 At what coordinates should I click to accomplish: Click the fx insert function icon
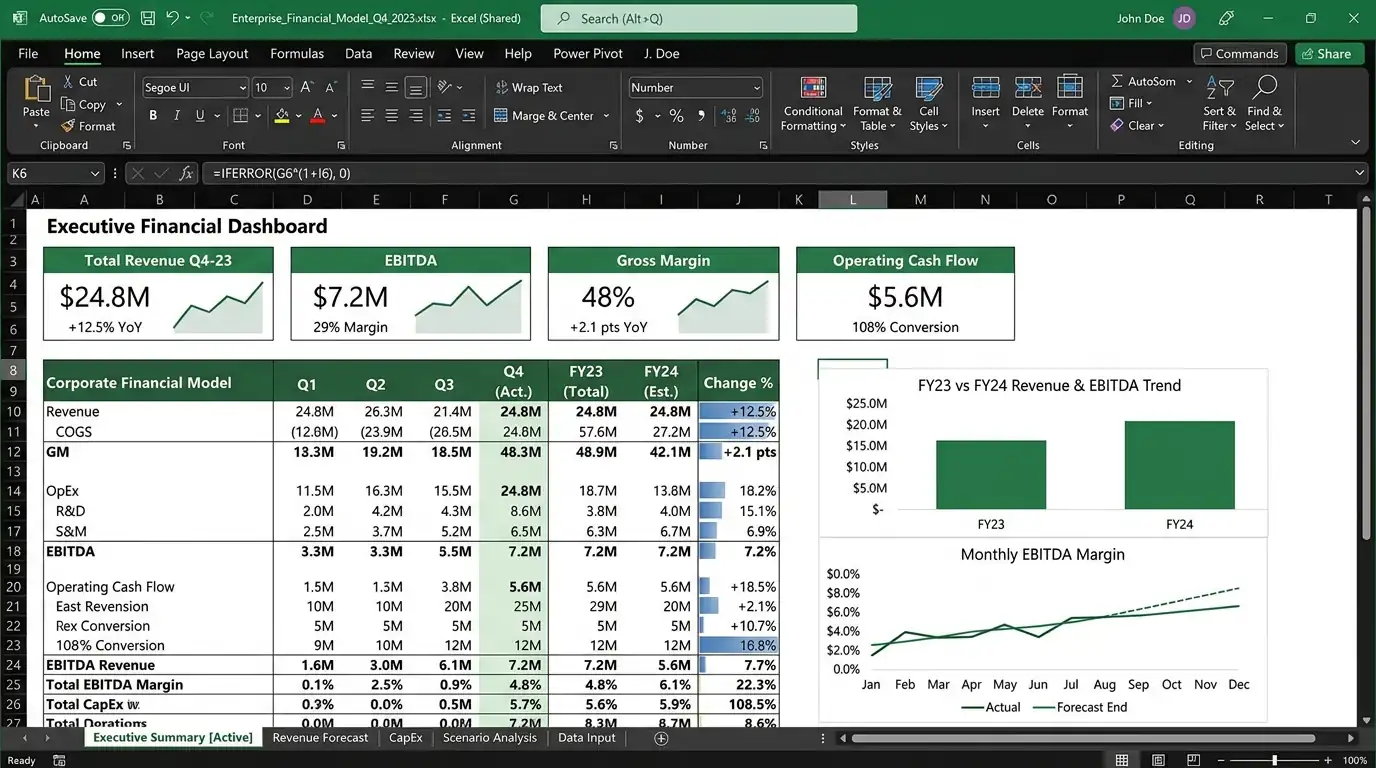point(186,173)
